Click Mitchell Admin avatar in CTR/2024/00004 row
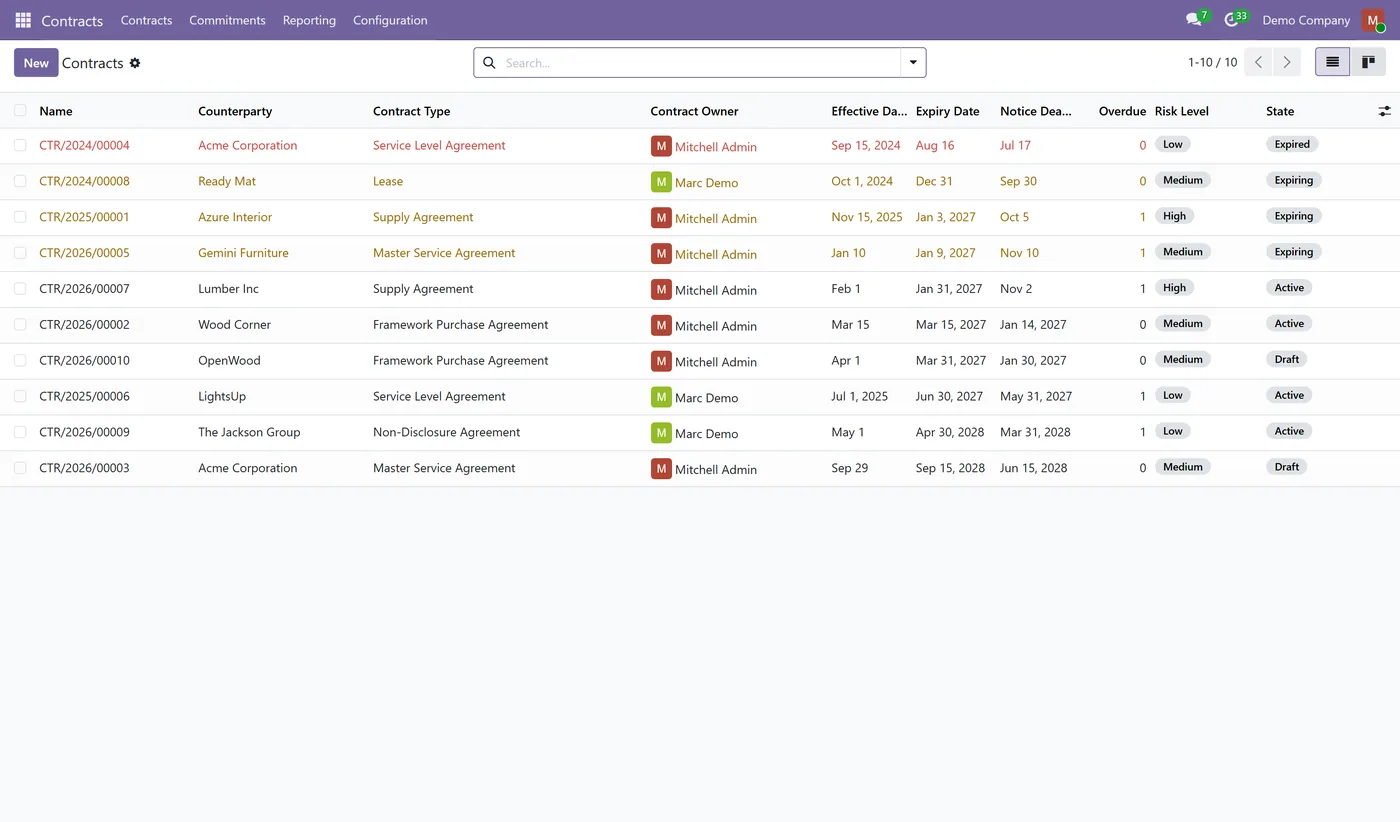 [661, 146]
